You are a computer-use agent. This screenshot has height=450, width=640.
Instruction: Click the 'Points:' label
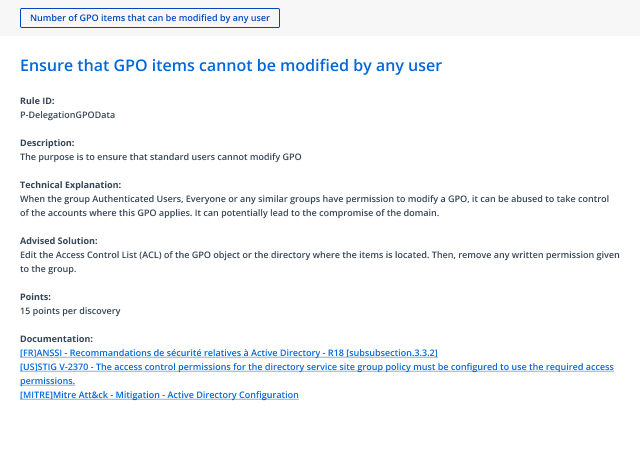[x=36, y=297]
